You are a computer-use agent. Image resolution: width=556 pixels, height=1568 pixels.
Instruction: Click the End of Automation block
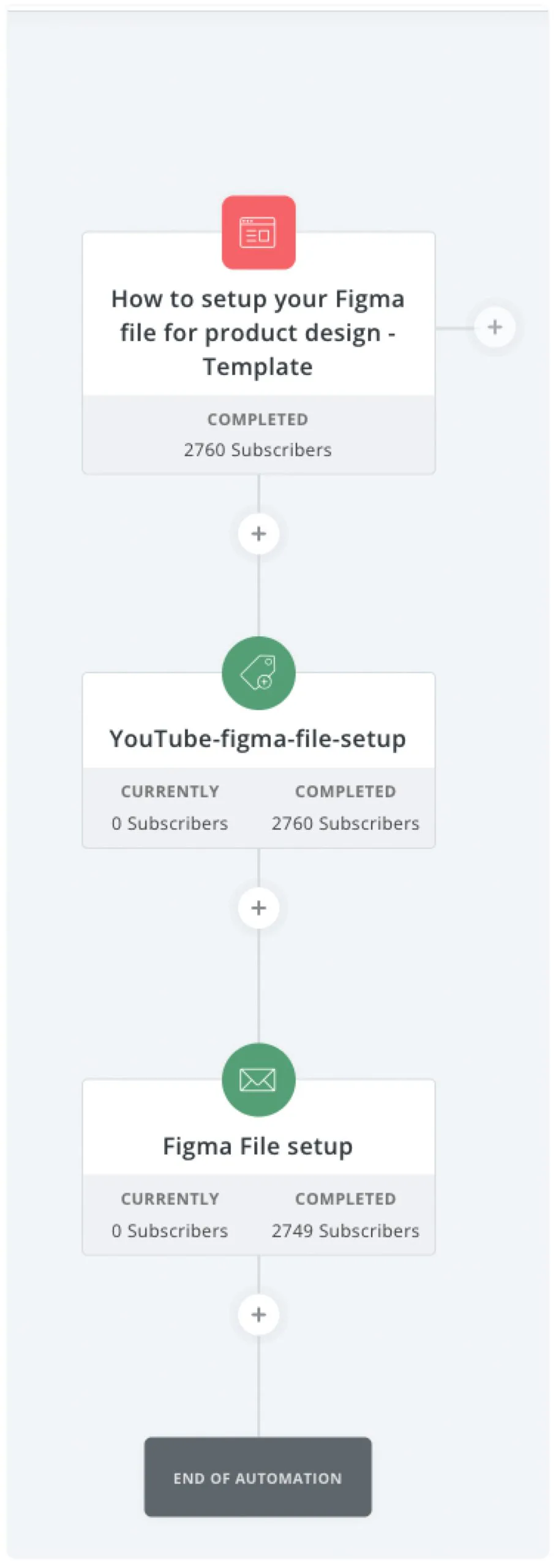(258, 1477)
